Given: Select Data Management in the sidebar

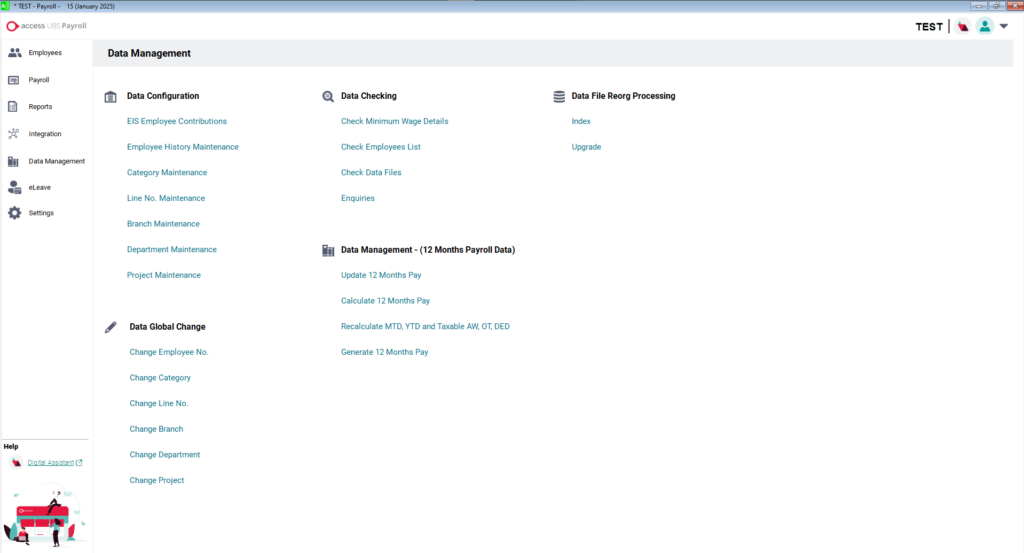Looking at the screenshot, I should pos(56,161).
